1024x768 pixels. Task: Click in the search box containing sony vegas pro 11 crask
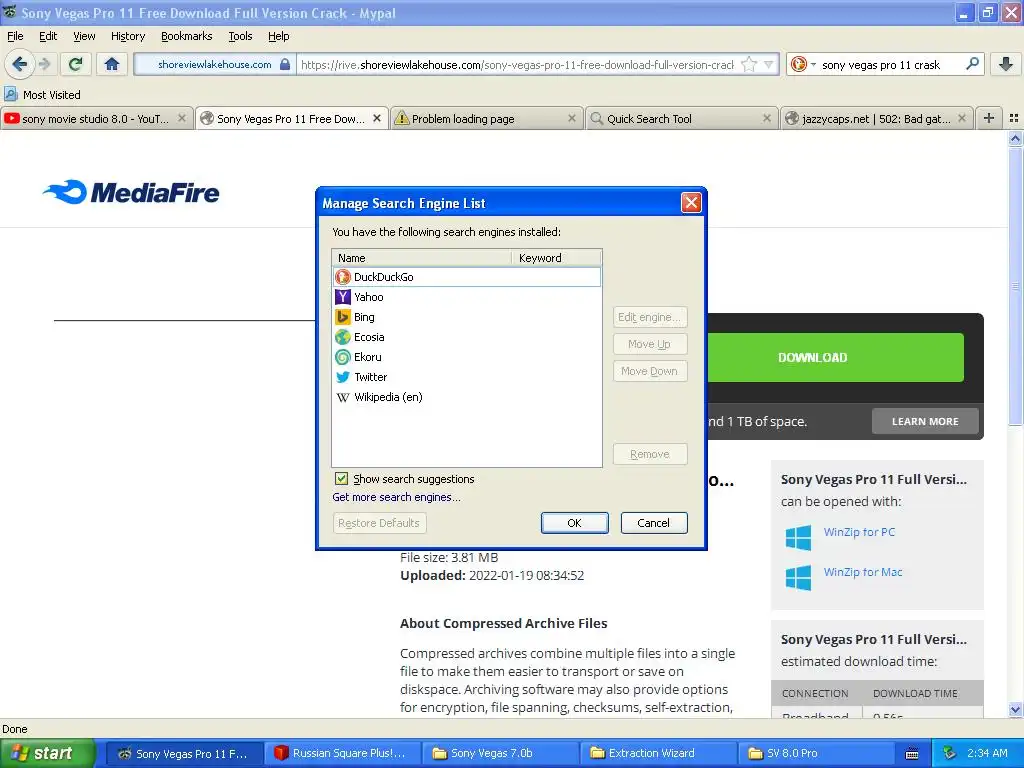tap(891, 64)
